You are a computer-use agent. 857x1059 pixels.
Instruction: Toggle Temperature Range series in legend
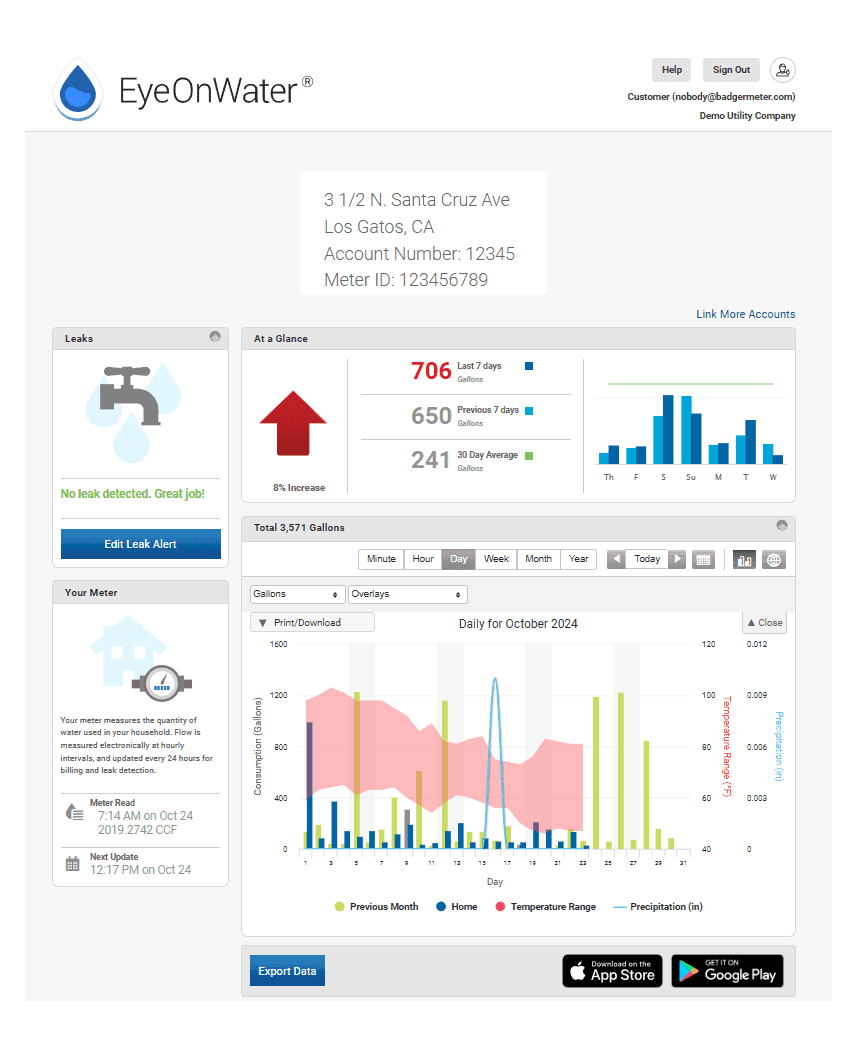coord(546,906)
